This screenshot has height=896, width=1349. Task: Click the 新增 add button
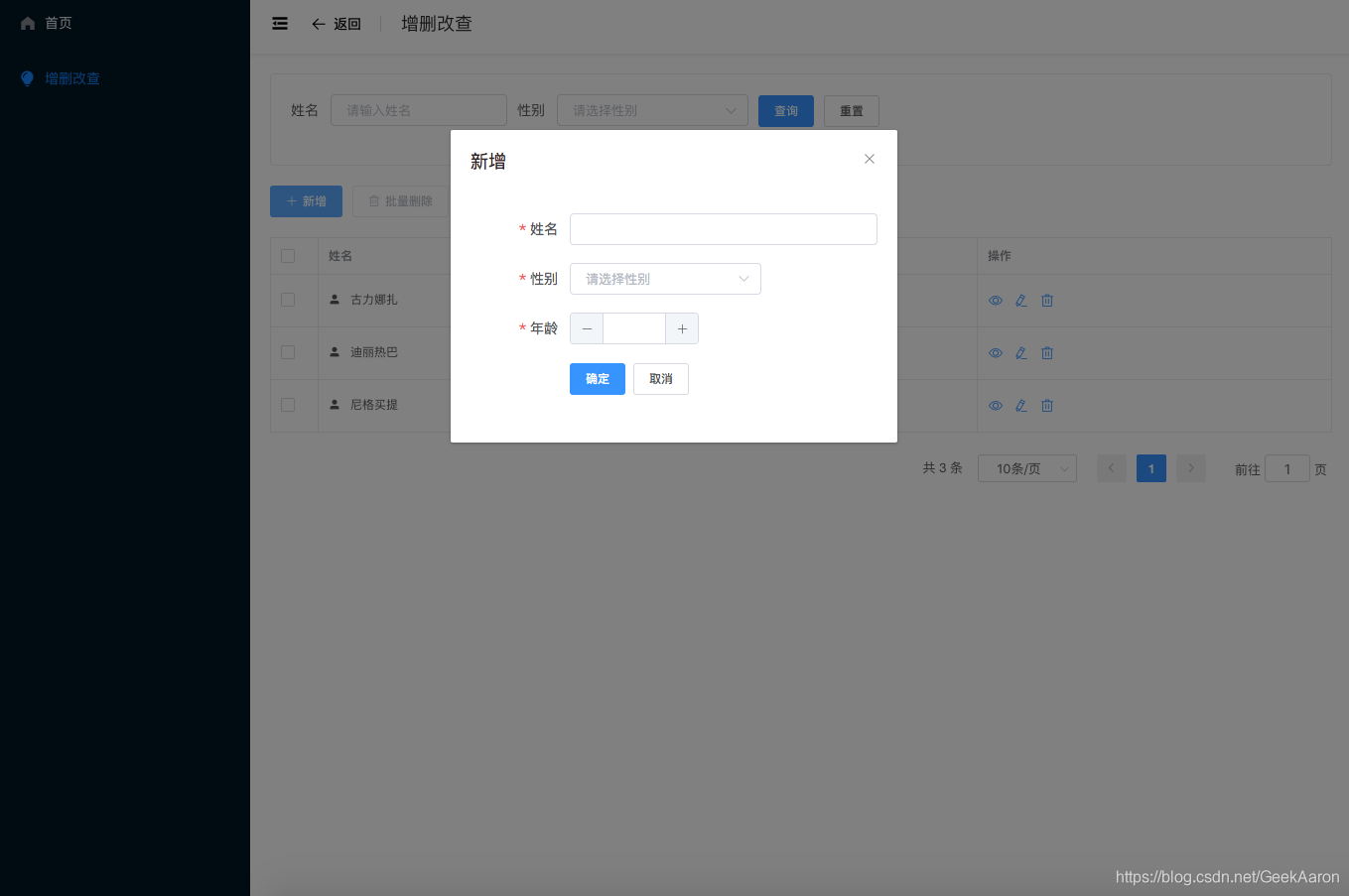pos(306,201)
